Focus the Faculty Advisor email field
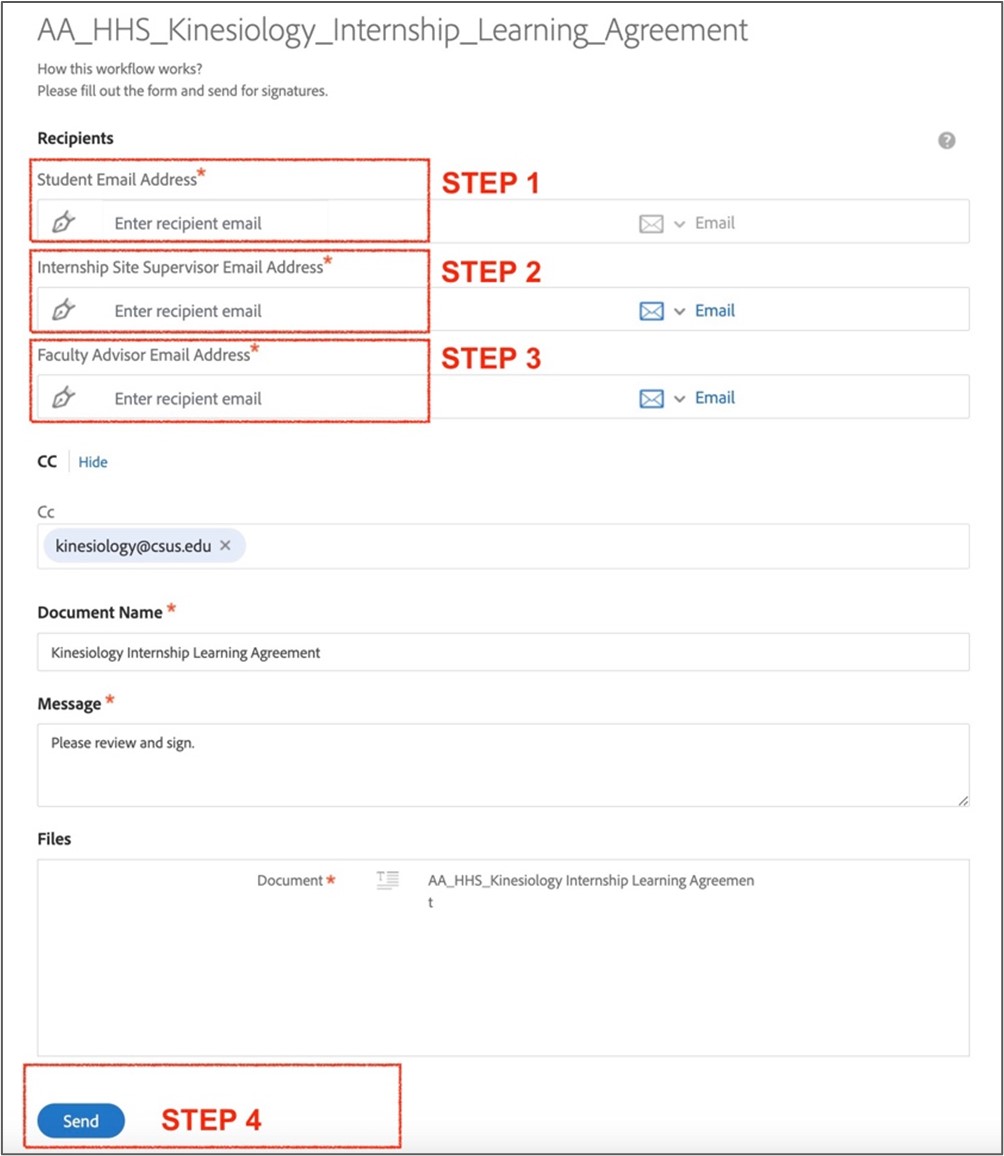Viewport: 1004px width, 1156px height. tap(369, 398)
